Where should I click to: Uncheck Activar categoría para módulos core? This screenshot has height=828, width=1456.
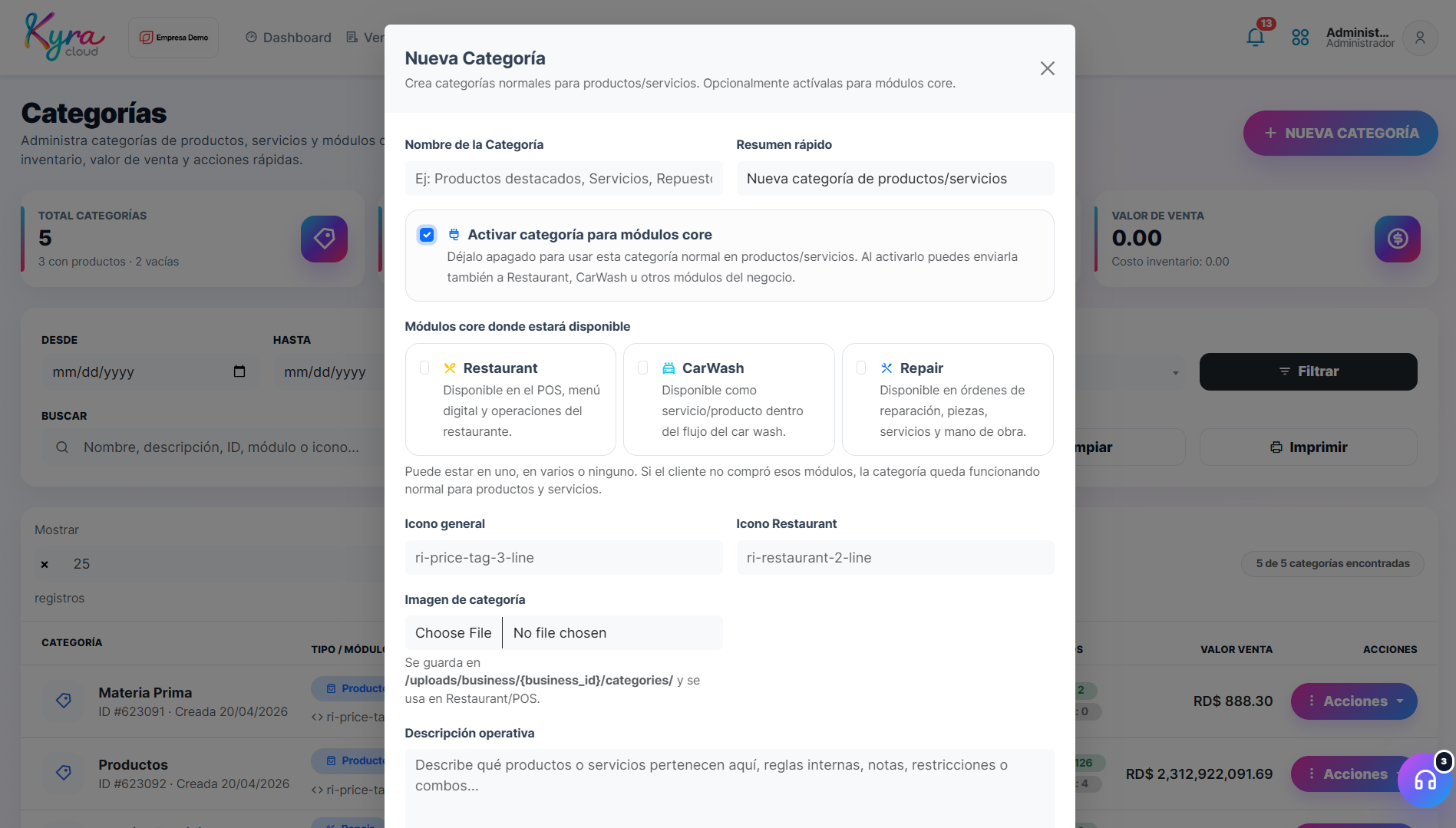click(x=427, y=235)
